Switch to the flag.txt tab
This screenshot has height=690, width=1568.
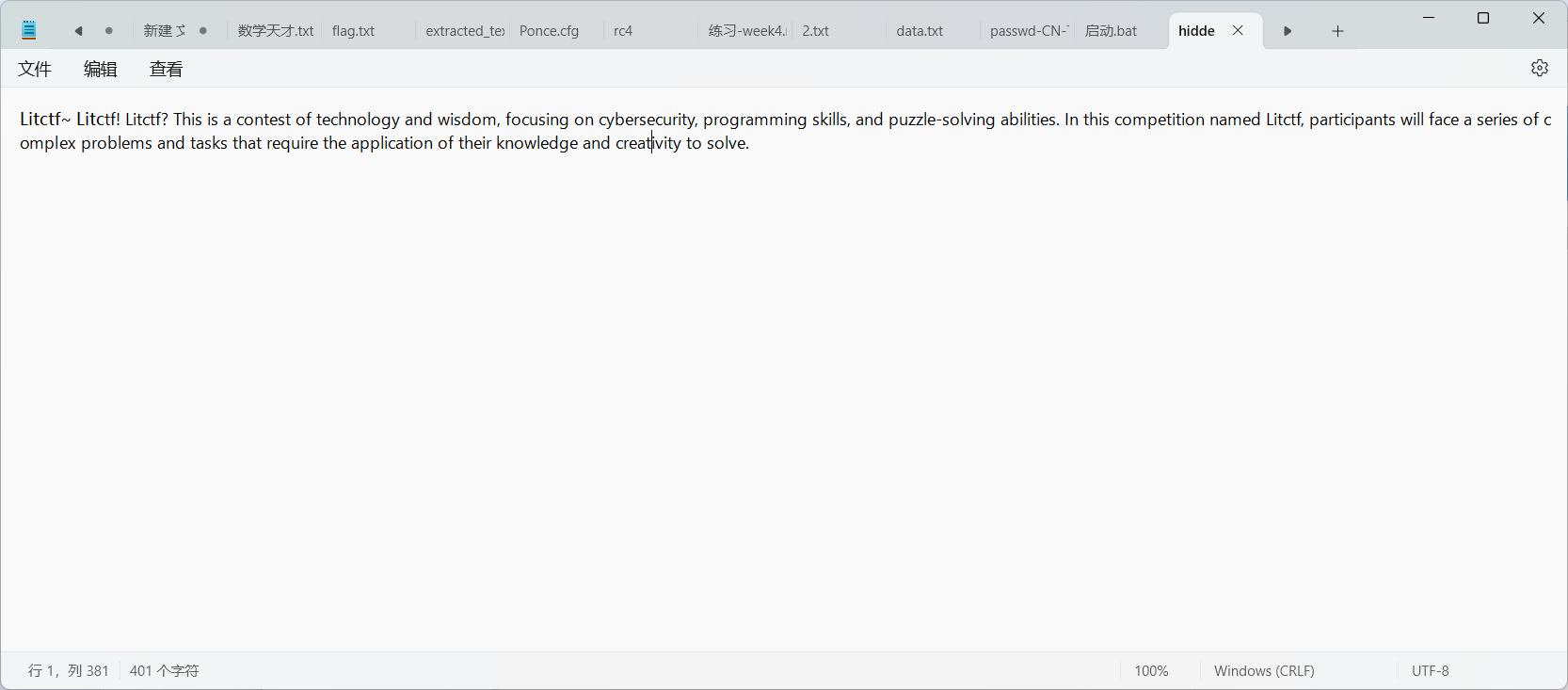(x=354, y=31)
